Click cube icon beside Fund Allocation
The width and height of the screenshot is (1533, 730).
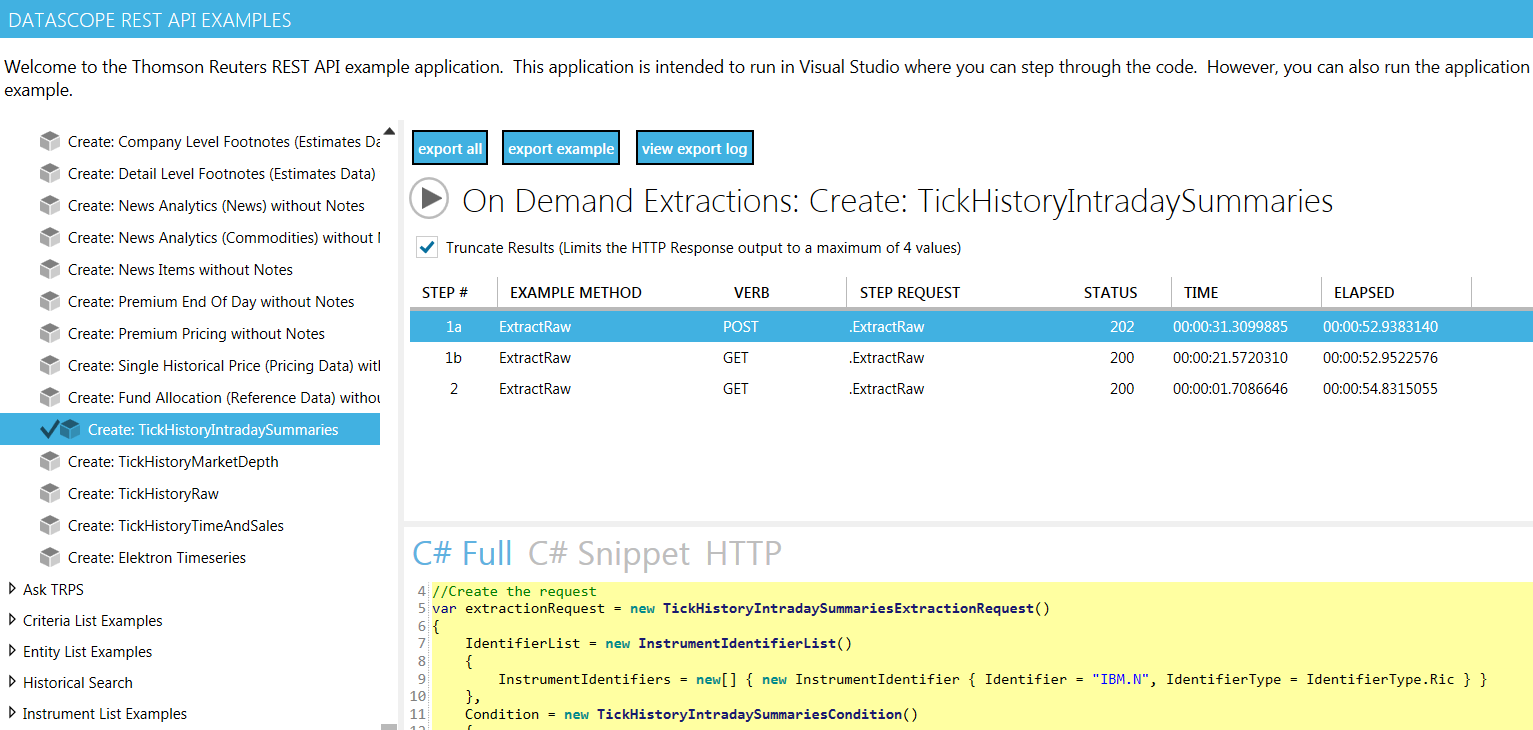click(x=50, y=398)
